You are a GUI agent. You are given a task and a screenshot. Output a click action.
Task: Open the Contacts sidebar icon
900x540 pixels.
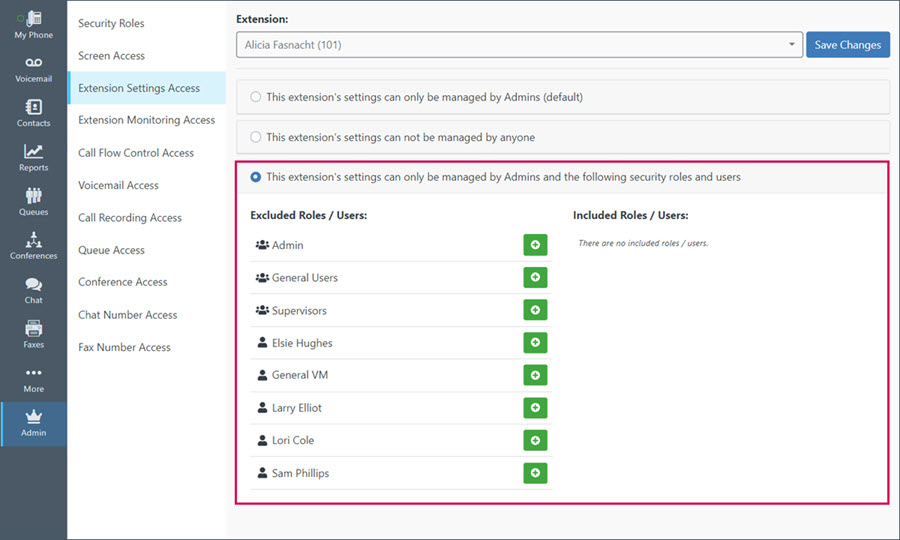pos(33,113)
